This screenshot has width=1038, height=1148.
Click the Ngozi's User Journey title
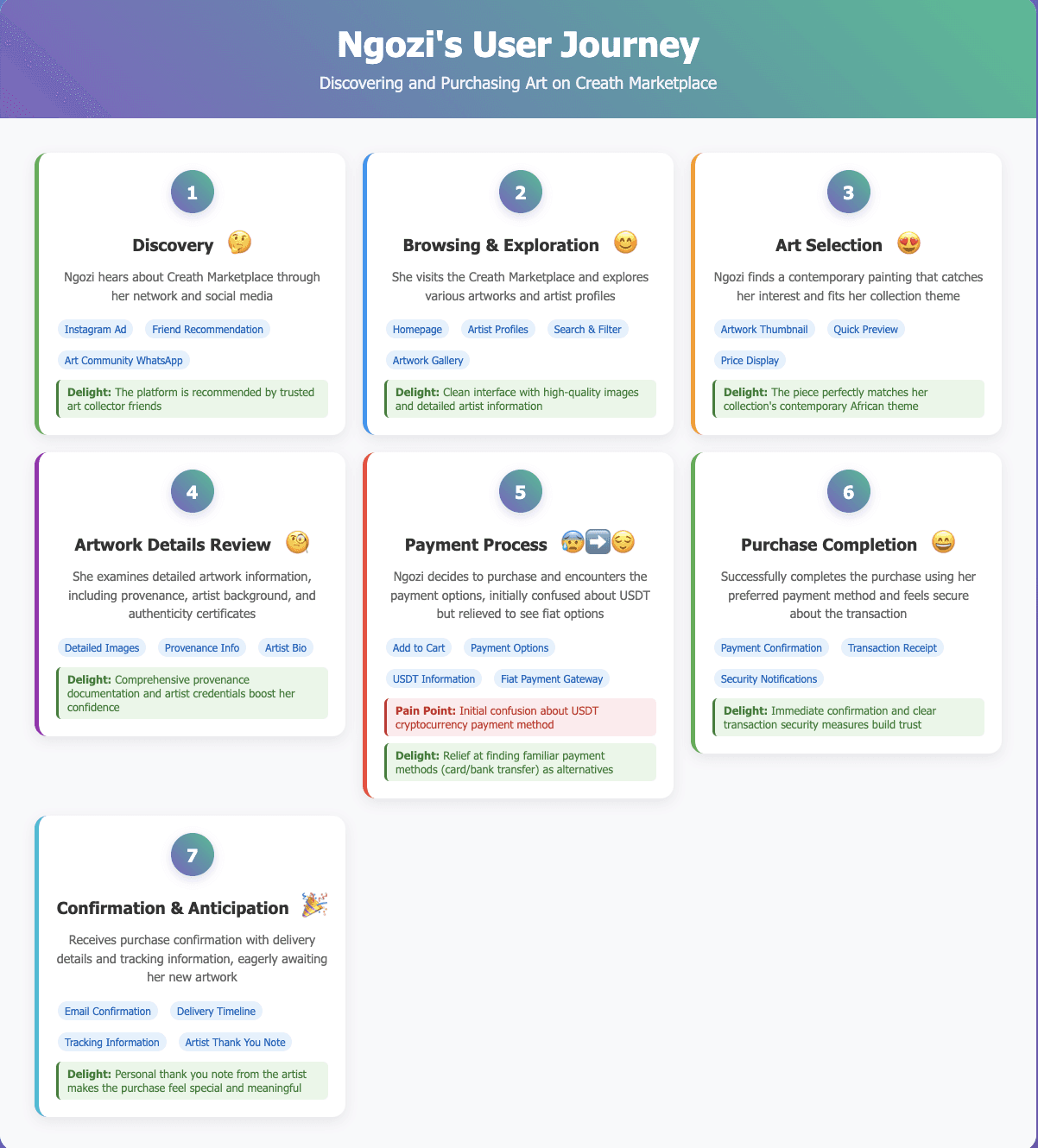coord(518,45)
